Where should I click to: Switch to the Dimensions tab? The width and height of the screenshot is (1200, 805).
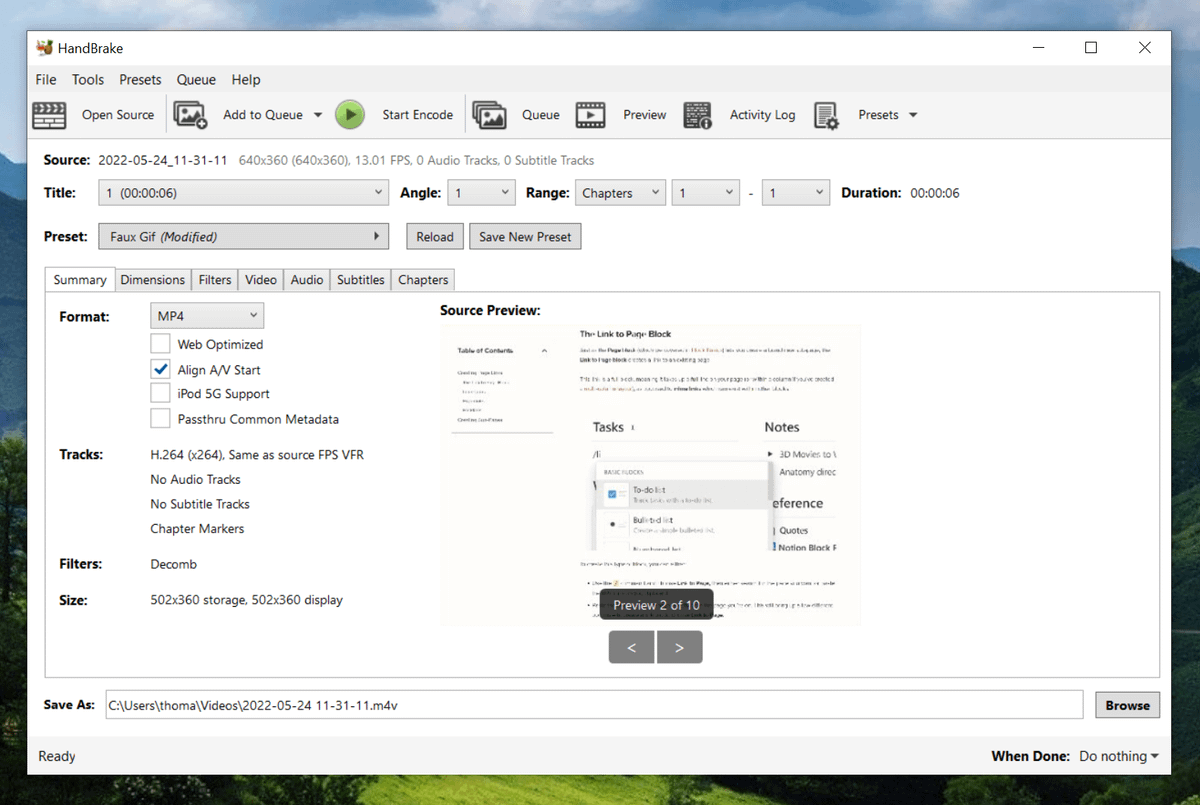152,280
